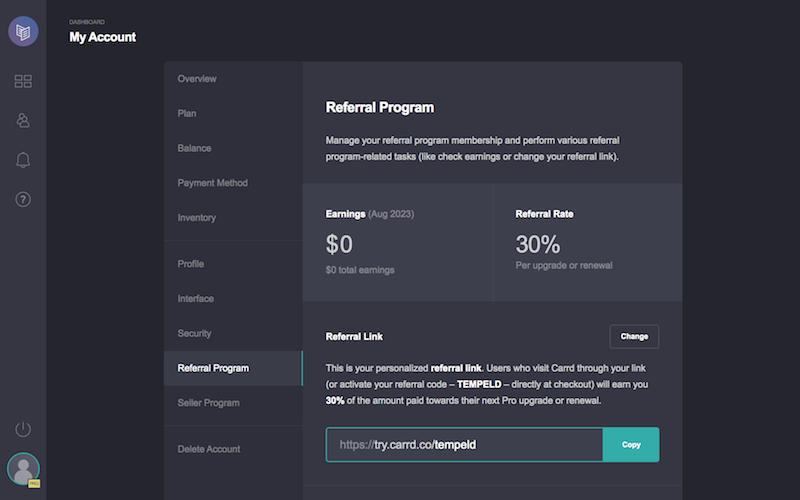
Task: Open the sites grid icon in sidebar
Action: click(23, 81)
